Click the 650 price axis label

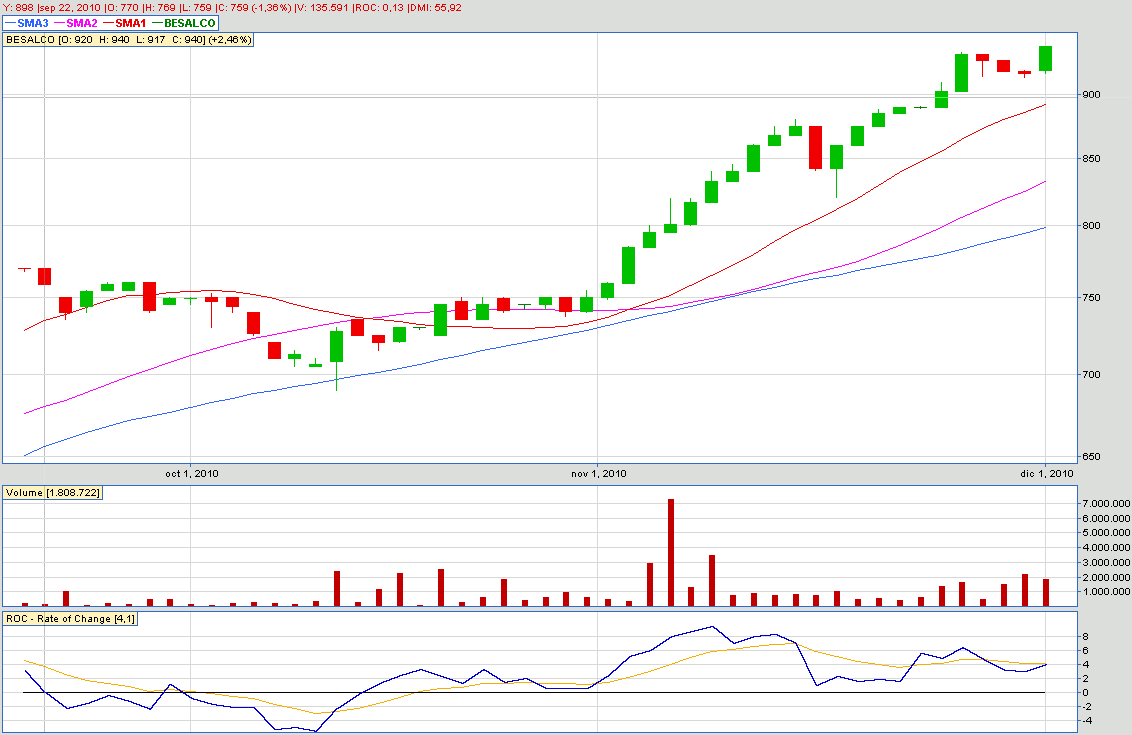(1091, 456)
